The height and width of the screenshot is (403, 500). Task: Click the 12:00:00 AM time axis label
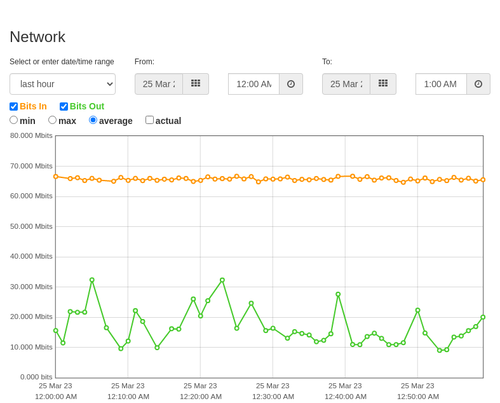click(56, 397)
